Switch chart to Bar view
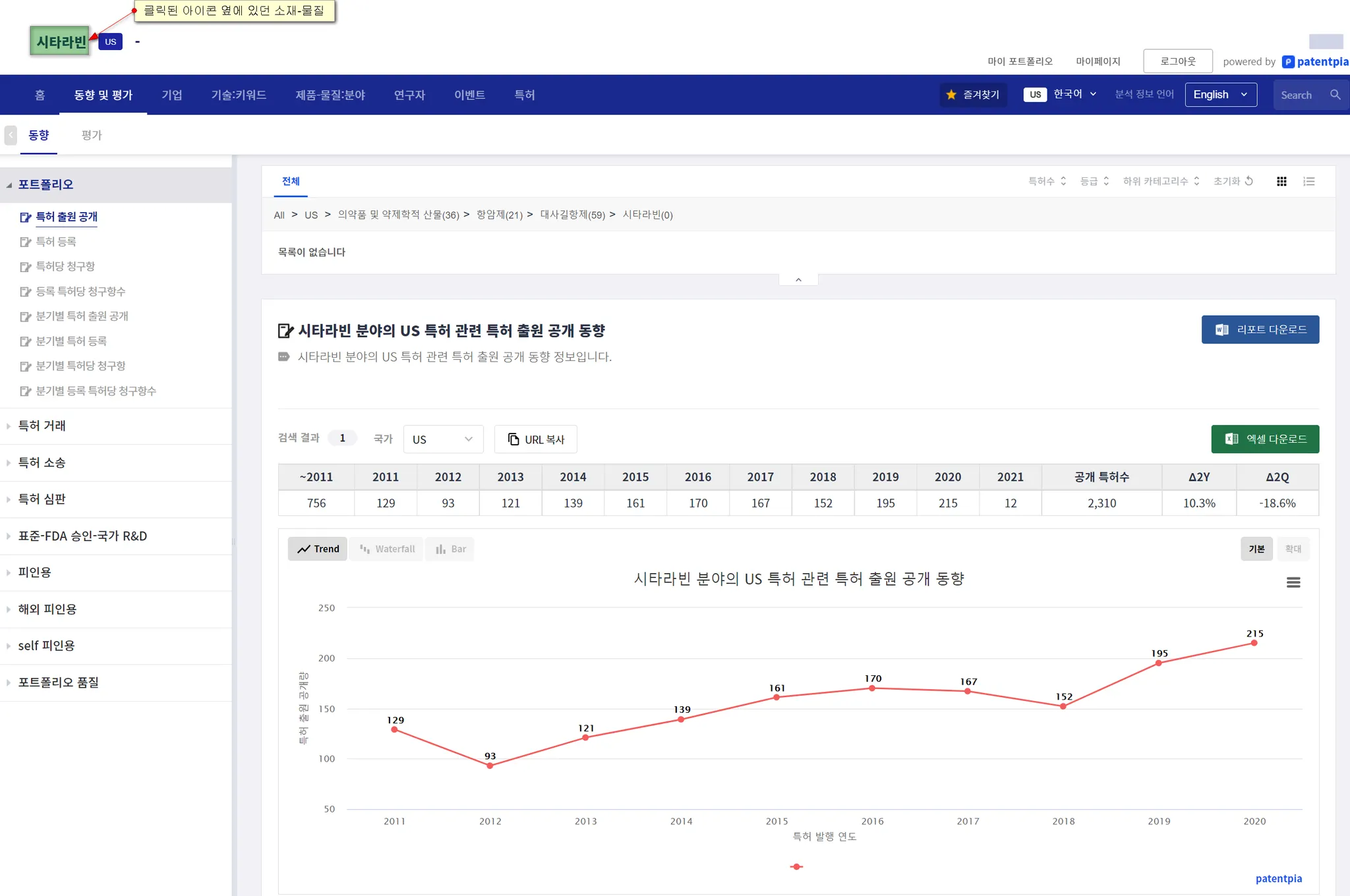This screenshot has height=896, width=1350. [x=451, y=549]
